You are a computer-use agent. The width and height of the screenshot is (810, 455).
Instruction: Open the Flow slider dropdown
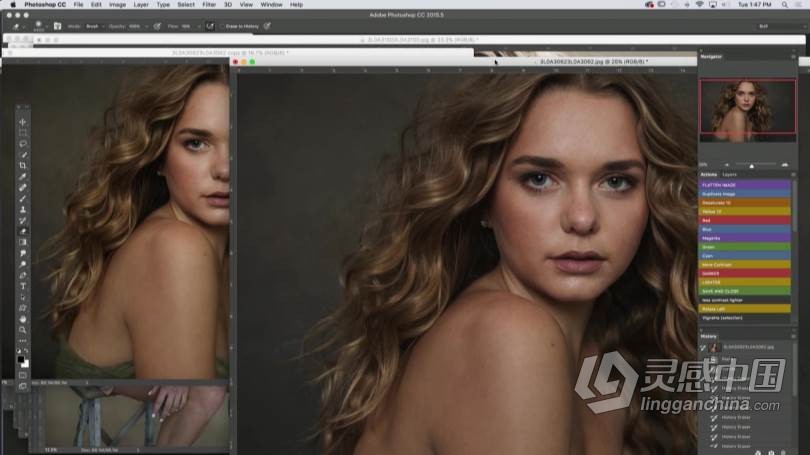(x=198, y=26)
